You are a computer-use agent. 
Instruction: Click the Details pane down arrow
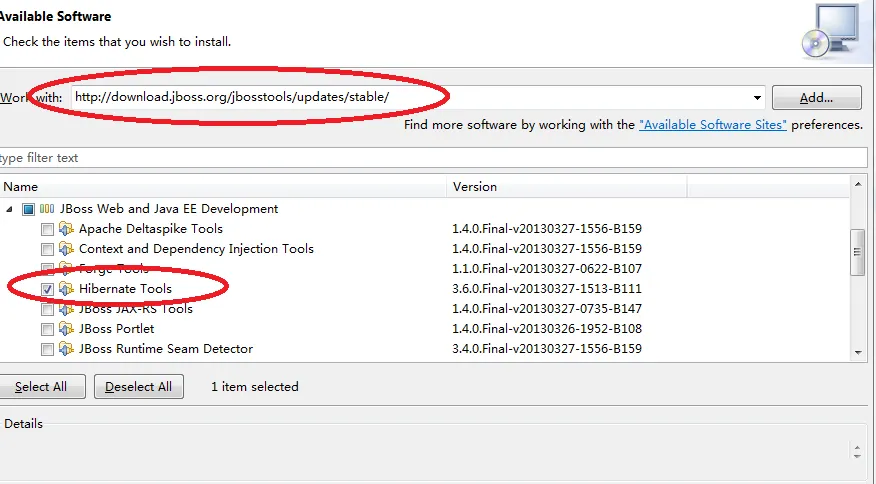click(x=857, y=455)
